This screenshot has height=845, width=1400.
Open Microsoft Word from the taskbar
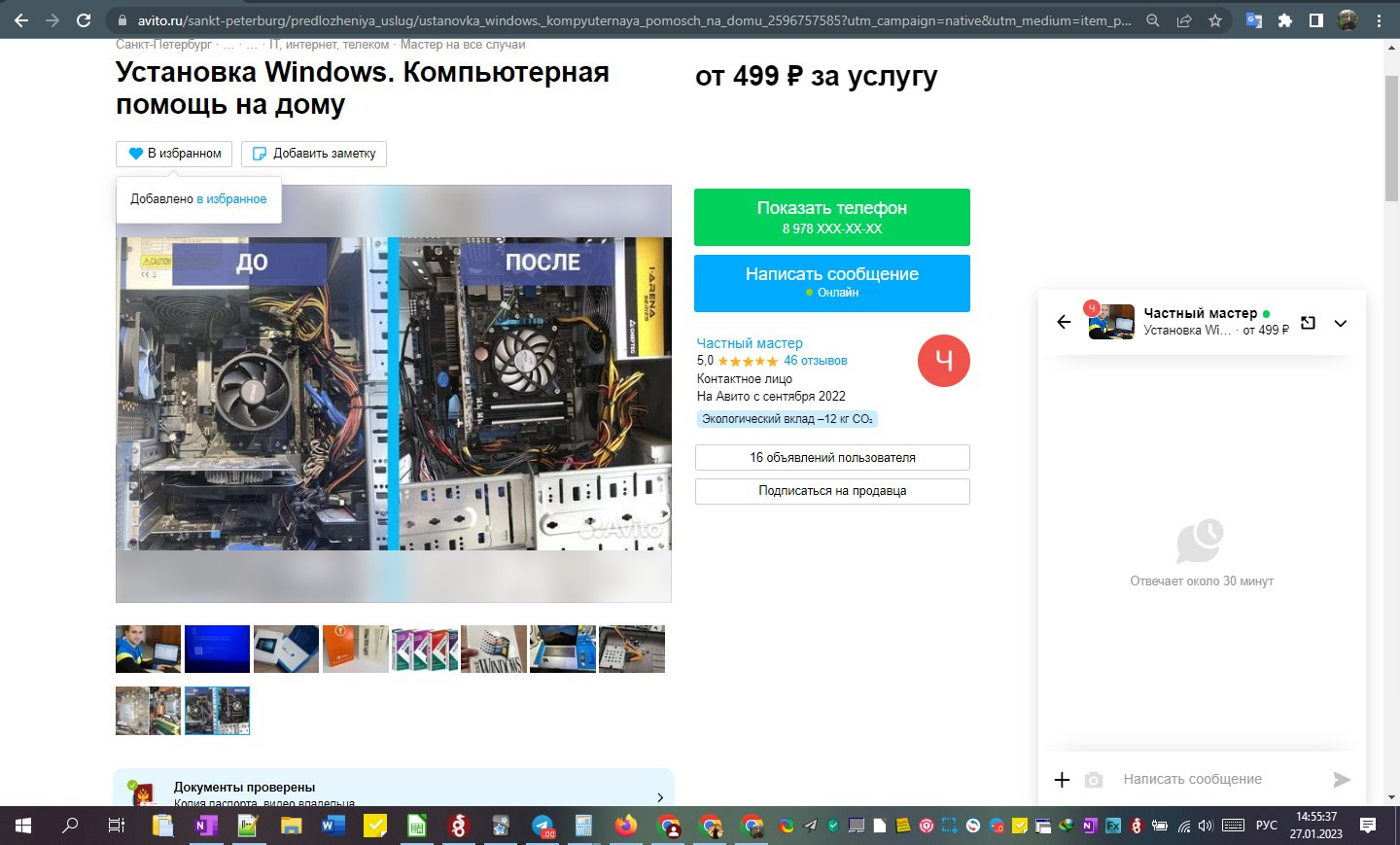333,826
